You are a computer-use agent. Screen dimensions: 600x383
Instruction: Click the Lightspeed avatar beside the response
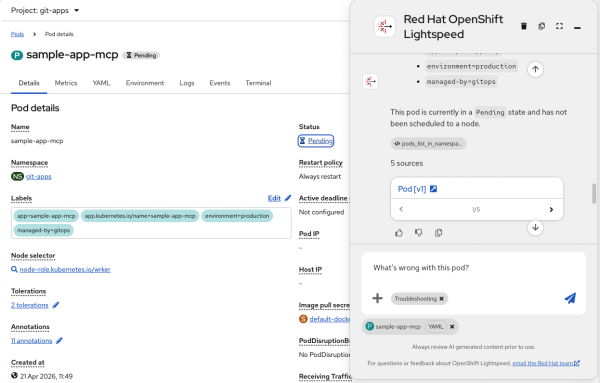coord(370,81)
